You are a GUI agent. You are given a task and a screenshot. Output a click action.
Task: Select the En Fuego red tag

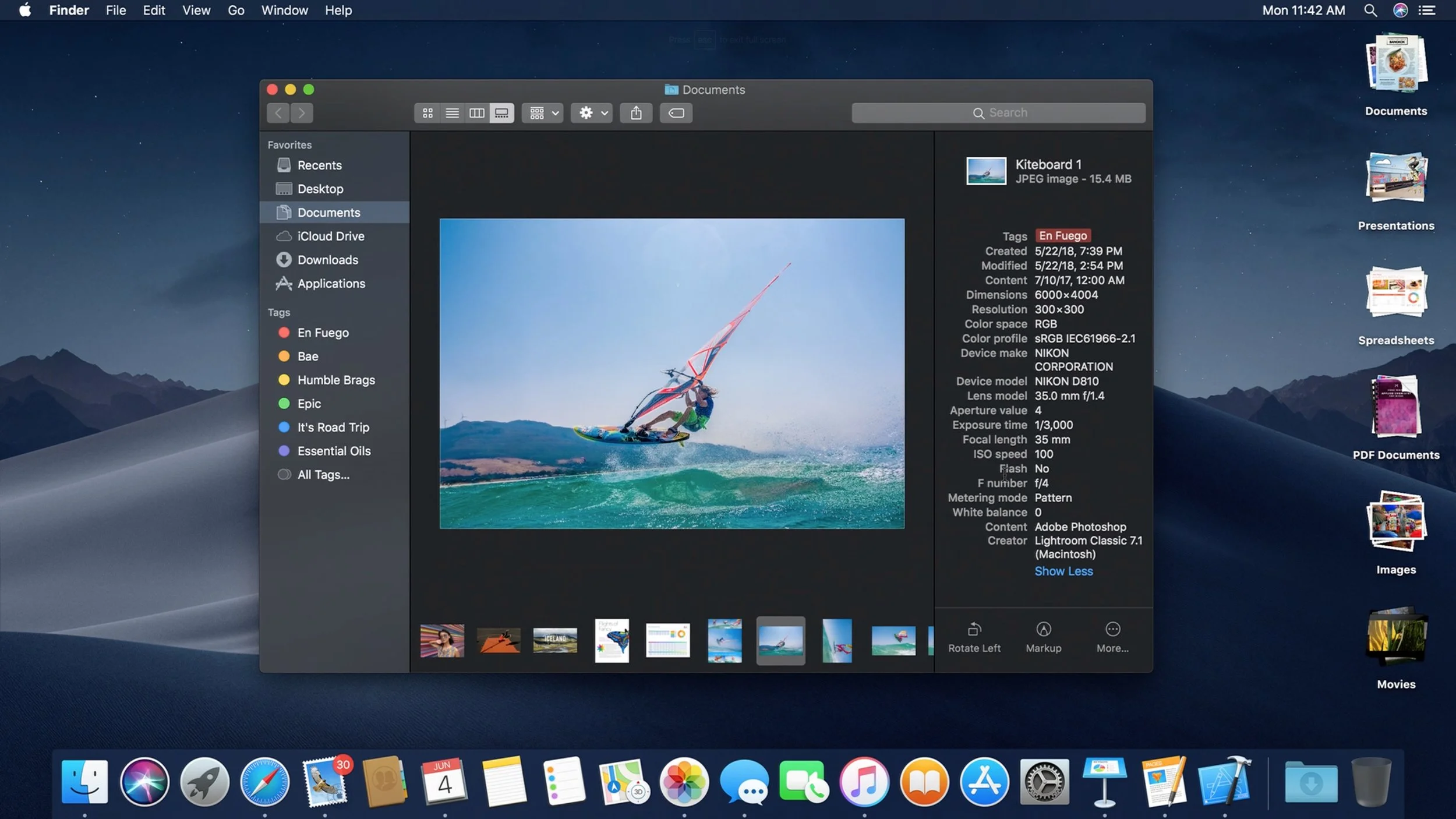[x=323, y=333]
